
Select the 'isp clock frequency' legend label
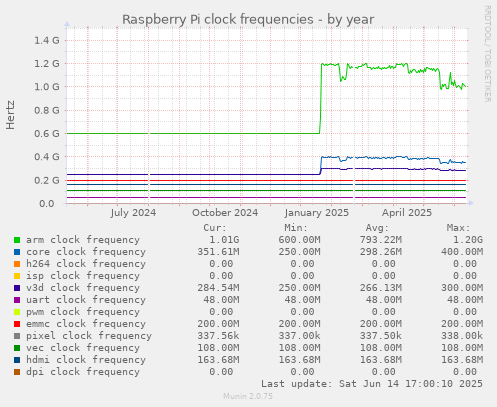(83, 276)
